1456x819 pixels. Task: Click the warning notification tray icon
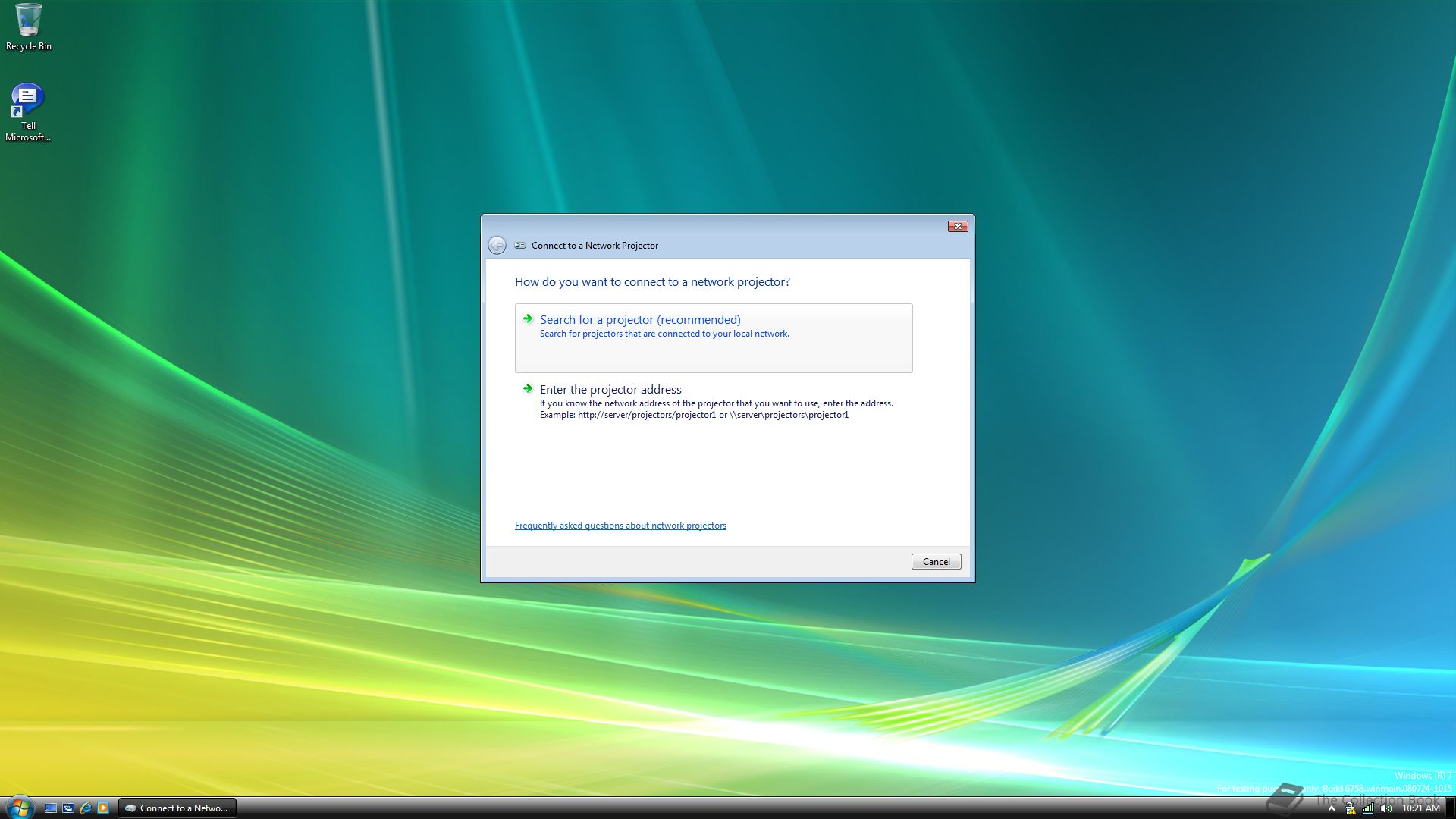[x=1351, y=808]
